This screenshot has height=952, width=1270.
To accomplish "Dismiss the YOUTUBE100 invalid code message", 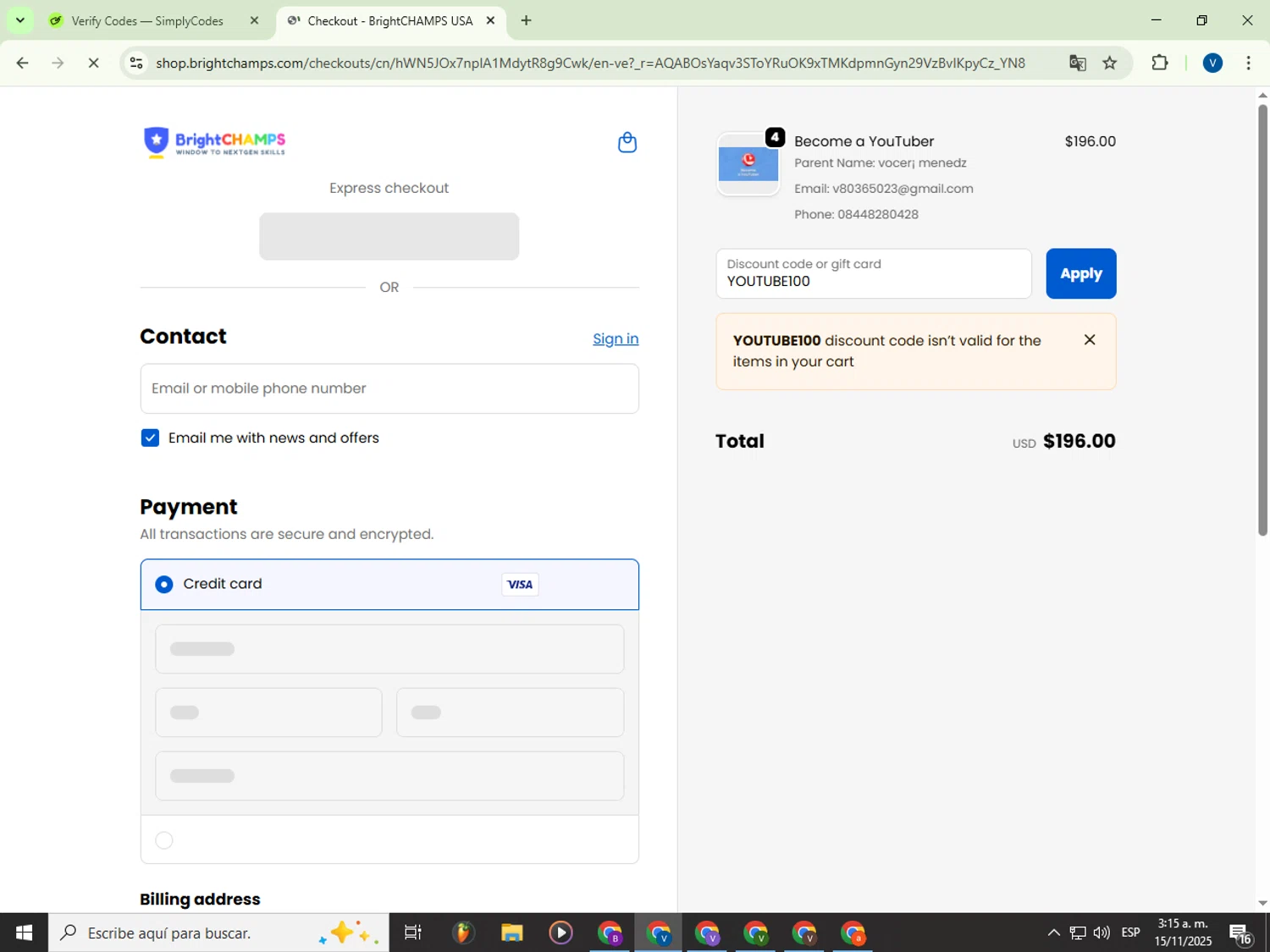I will pos(1090,339).
